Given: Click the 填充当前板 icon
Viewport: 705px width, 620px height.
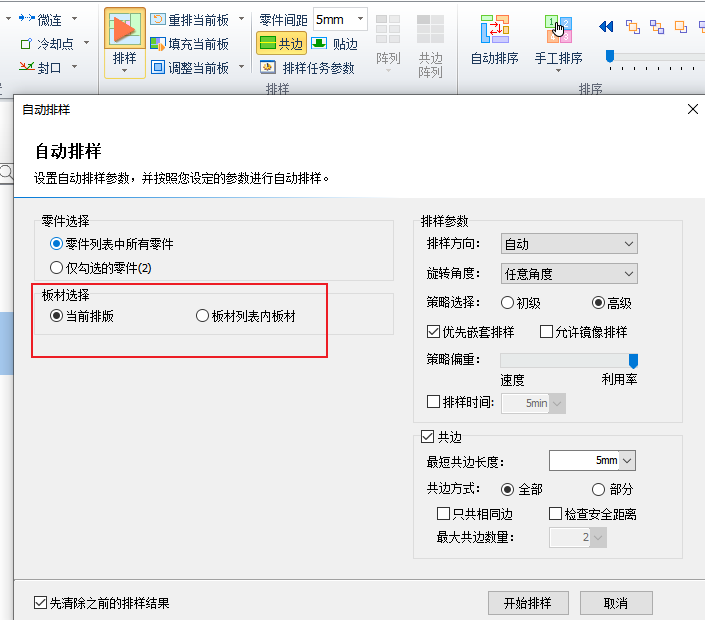Looking at the screenshot, I should pyautogui.click(x=158, y=44).
